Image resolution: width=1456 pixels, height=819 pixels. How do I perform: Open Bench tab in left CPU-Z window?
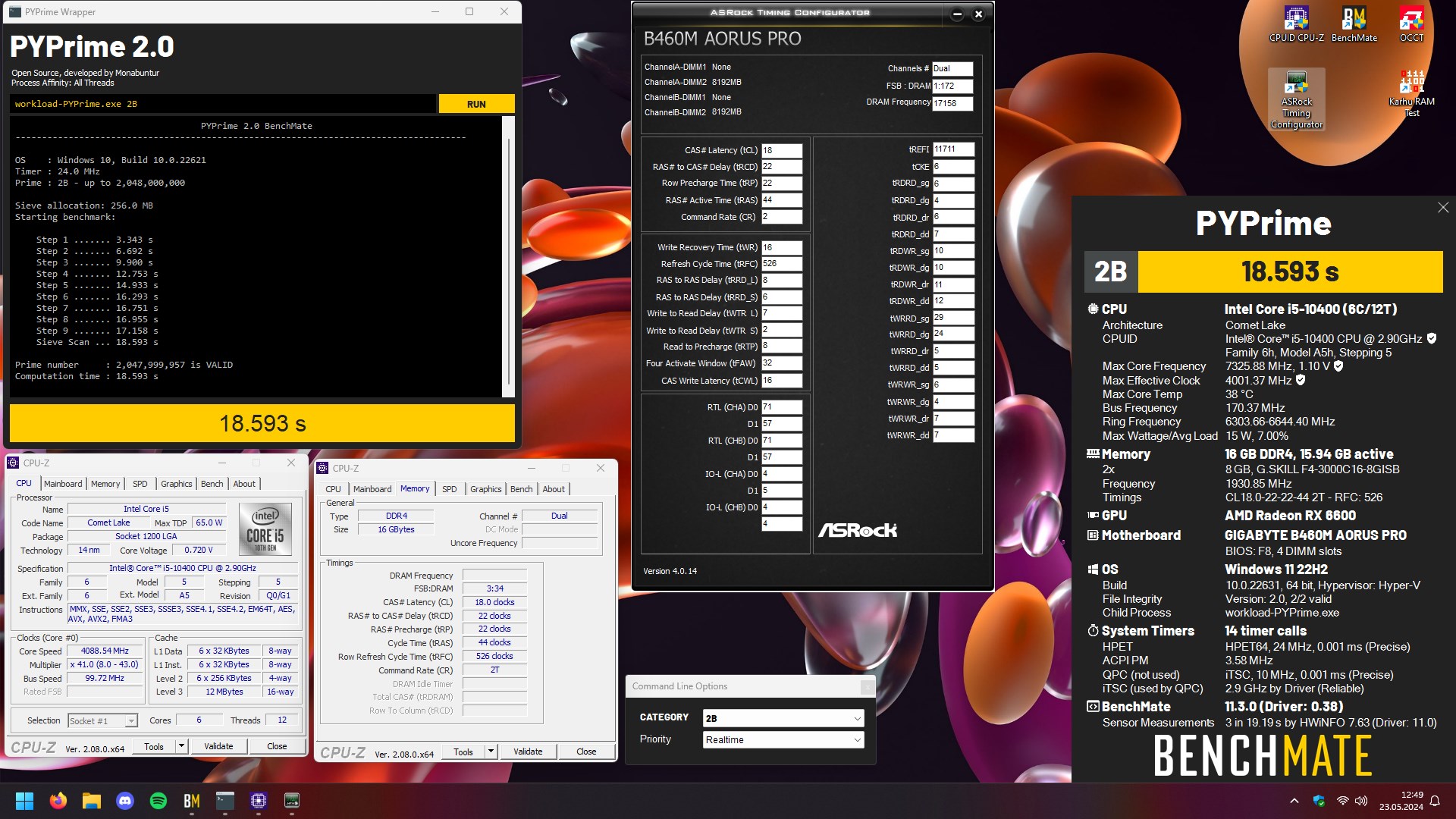pos(212,484)
